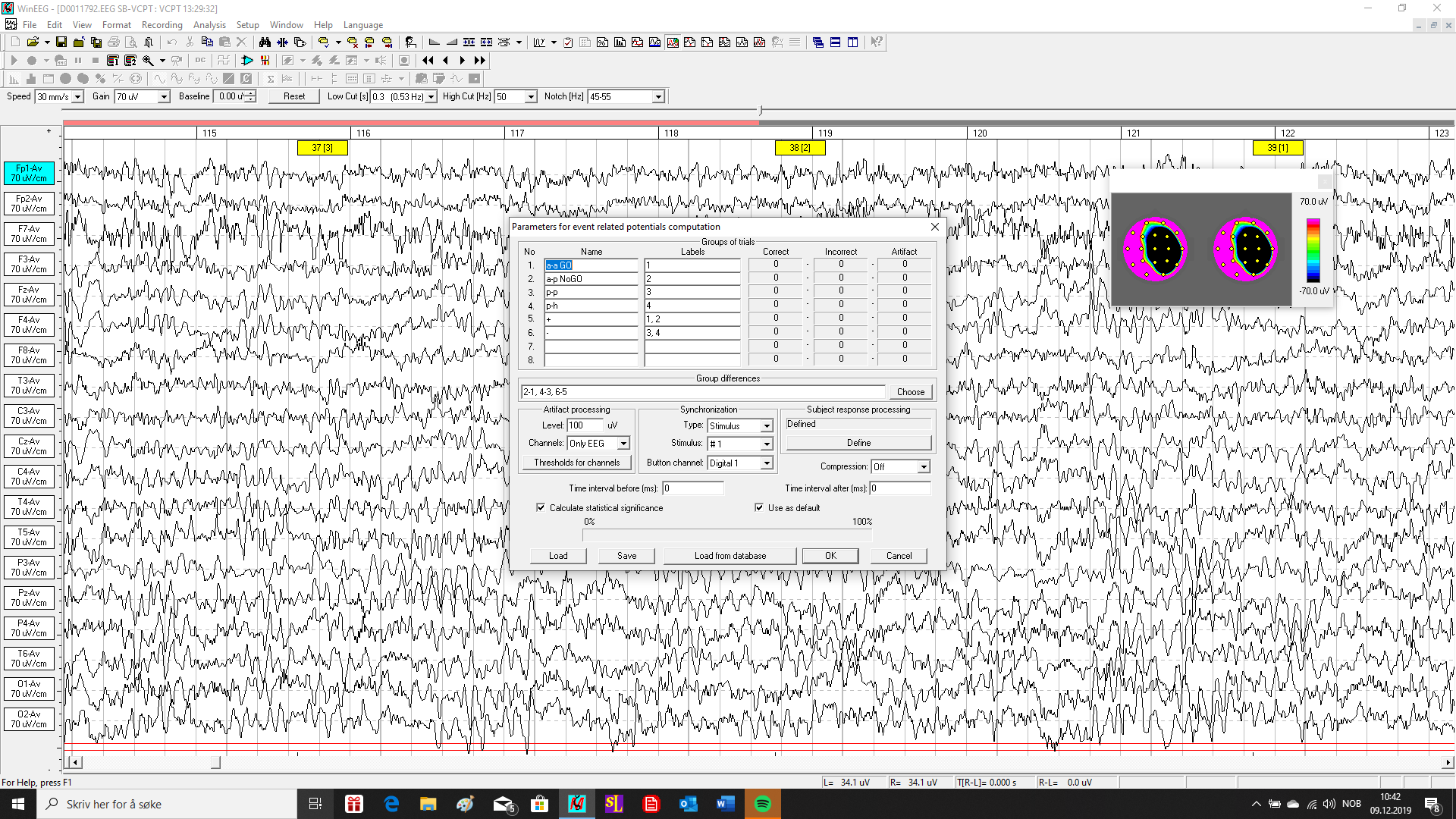Click the Group differences text field
The width and height of the screenshot is (1456, 819).
coord(702,392)
